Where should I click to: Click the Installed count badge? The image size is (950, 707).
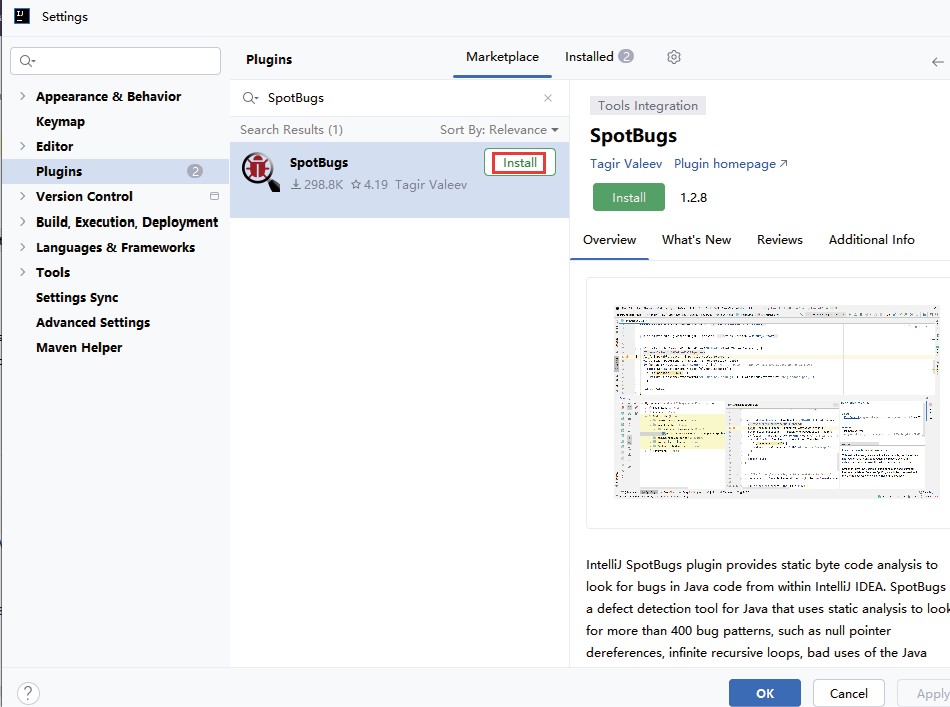pyautogui.click(x=626, y=56)
